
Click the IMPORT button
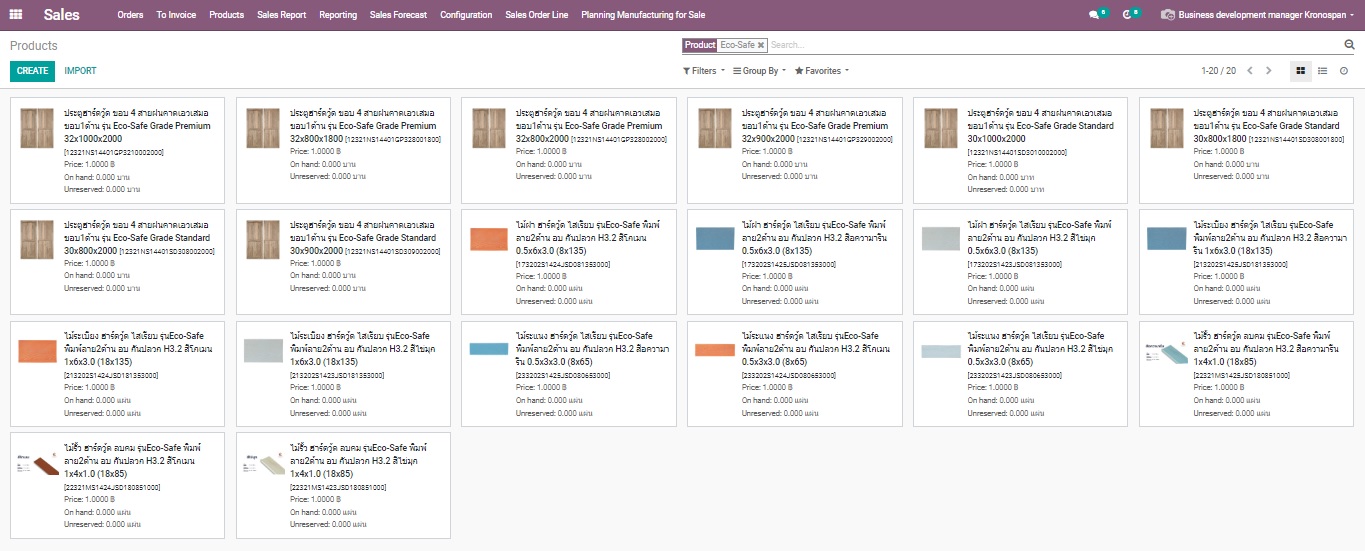[80, 71]
